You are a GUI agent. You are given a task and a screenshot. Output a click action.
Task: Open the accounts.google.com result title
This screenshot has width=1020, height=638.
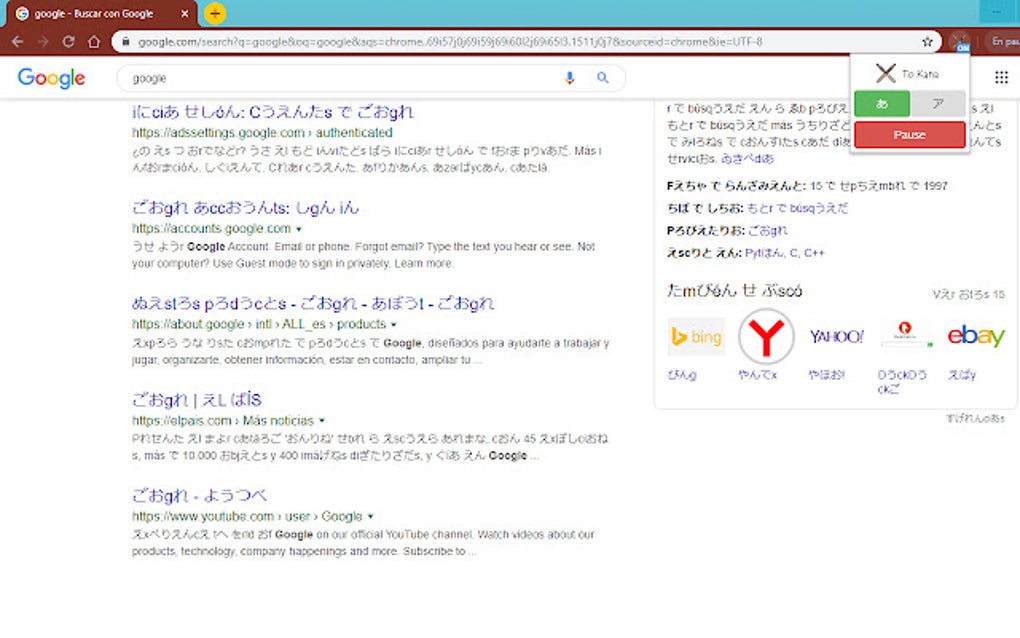tap(245, 207)
